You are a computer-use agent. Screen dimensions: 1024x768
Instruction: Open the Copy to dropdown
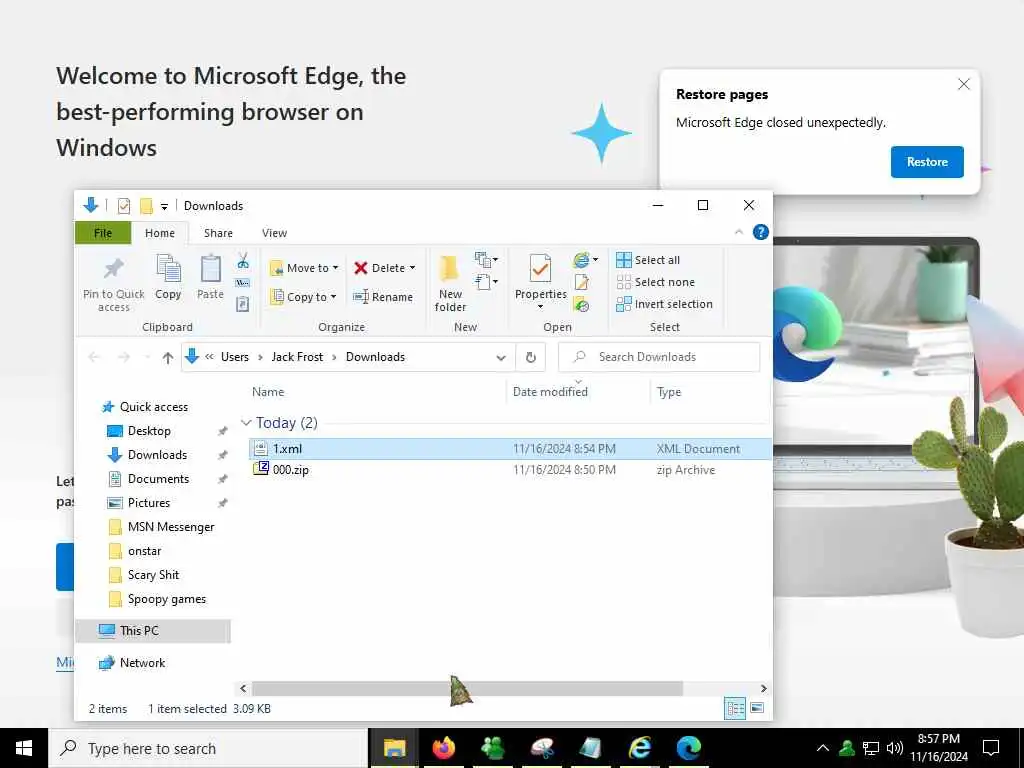[x=303, y=297]
